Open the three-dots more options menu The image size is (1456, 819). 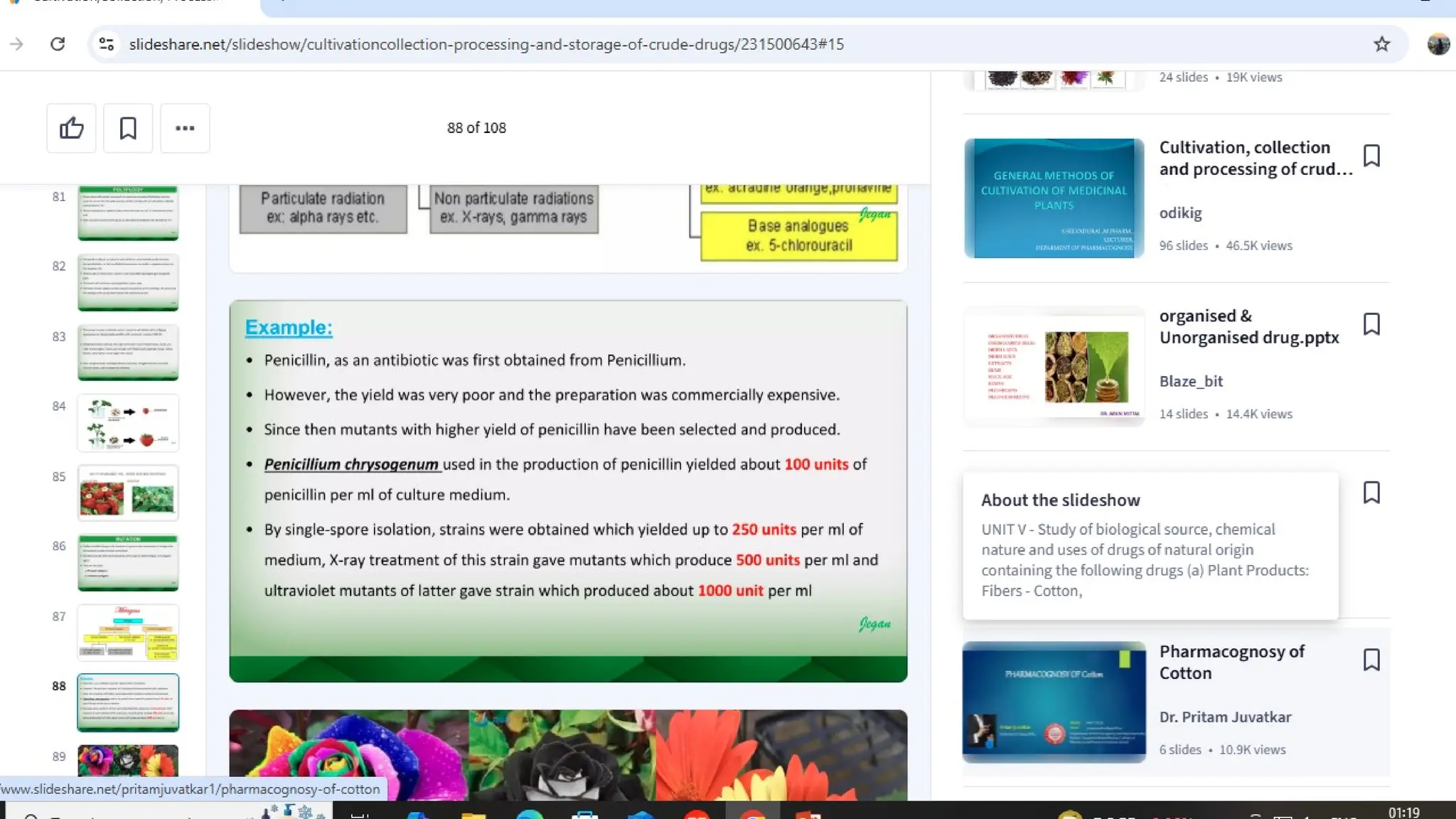(185, 128)
